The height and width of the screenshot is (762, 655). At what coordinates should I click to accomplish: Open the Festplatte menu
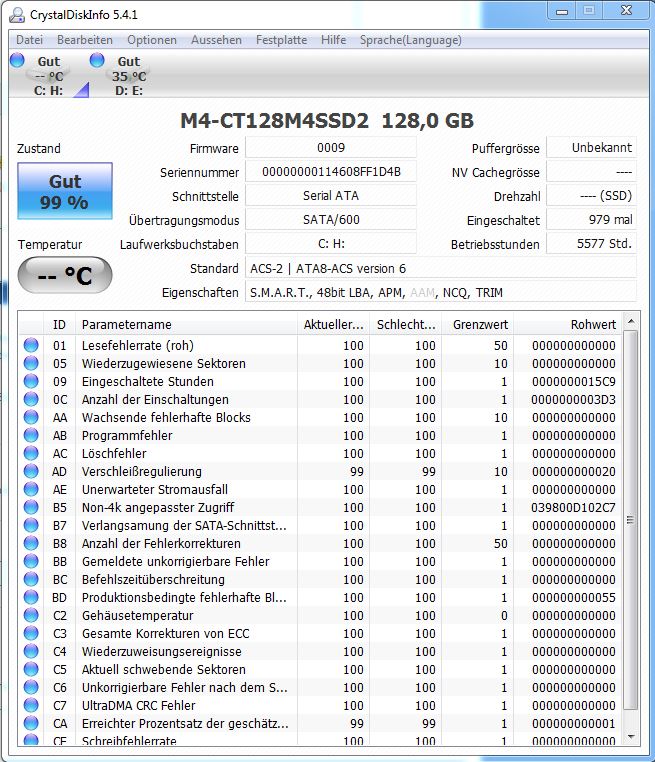pyautogui.click(x=281, y=40)
